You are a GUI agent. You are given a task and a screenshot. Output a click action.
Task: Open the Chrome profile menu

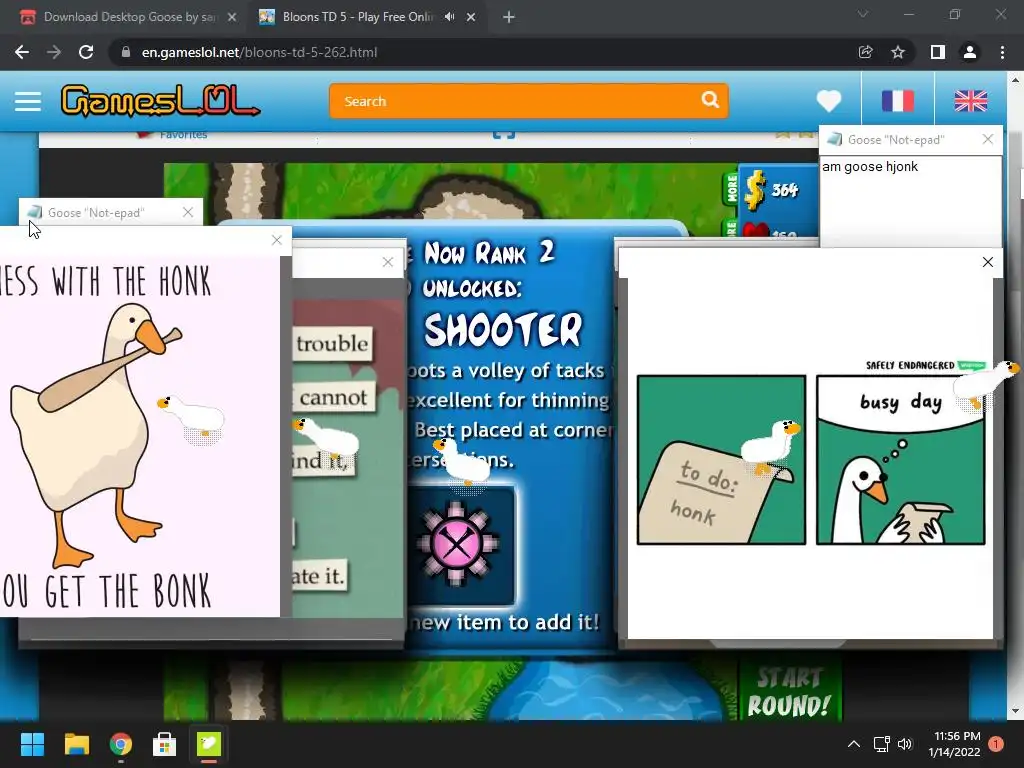pyautogui.click(x=970, y=52)
